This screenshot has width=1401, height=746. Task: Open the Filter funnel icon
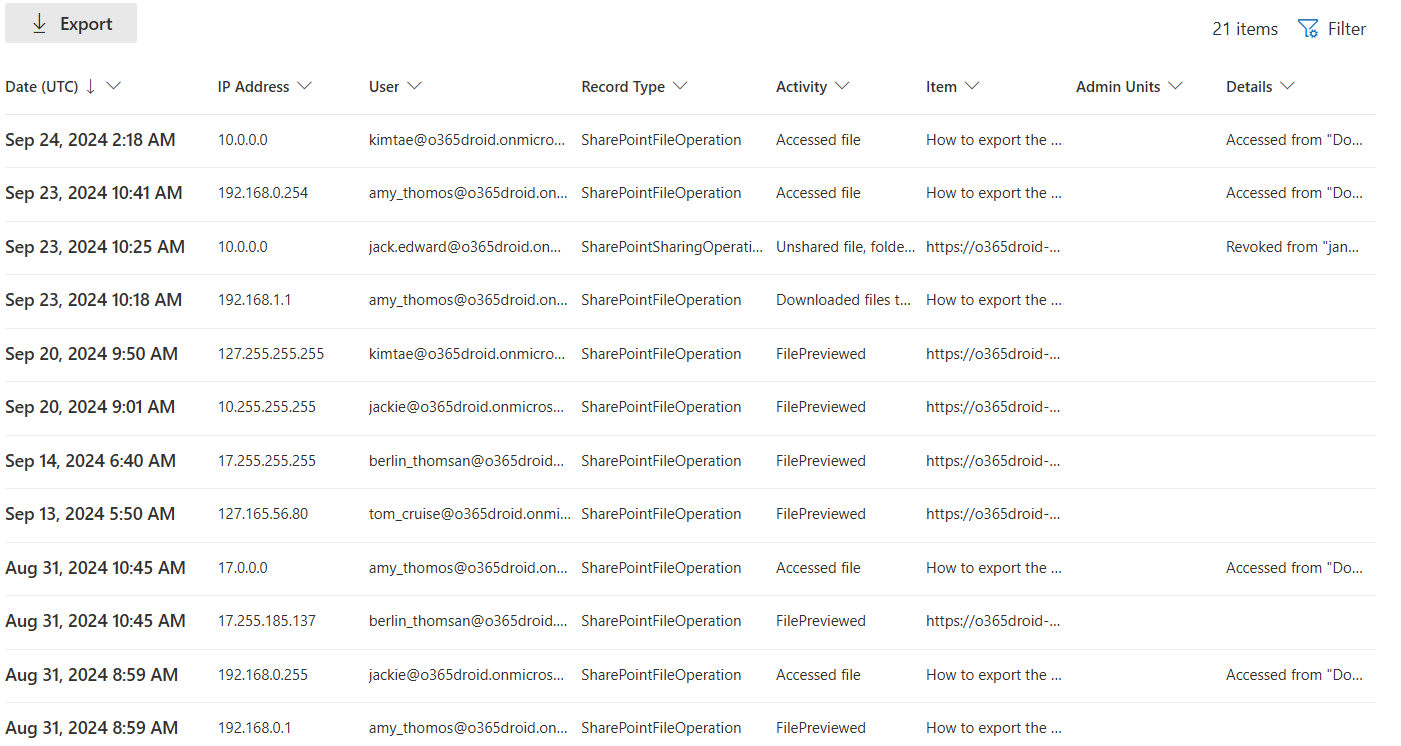pos(1308,28)
